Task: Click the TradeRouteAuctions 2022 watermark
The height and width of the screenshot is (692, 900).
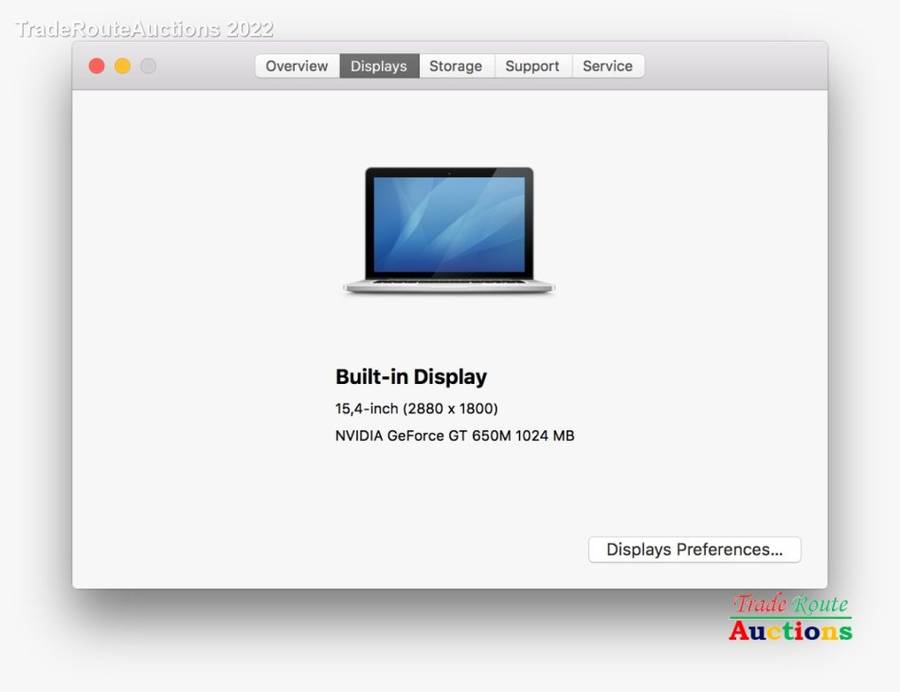Action: [x=144, y=29]
